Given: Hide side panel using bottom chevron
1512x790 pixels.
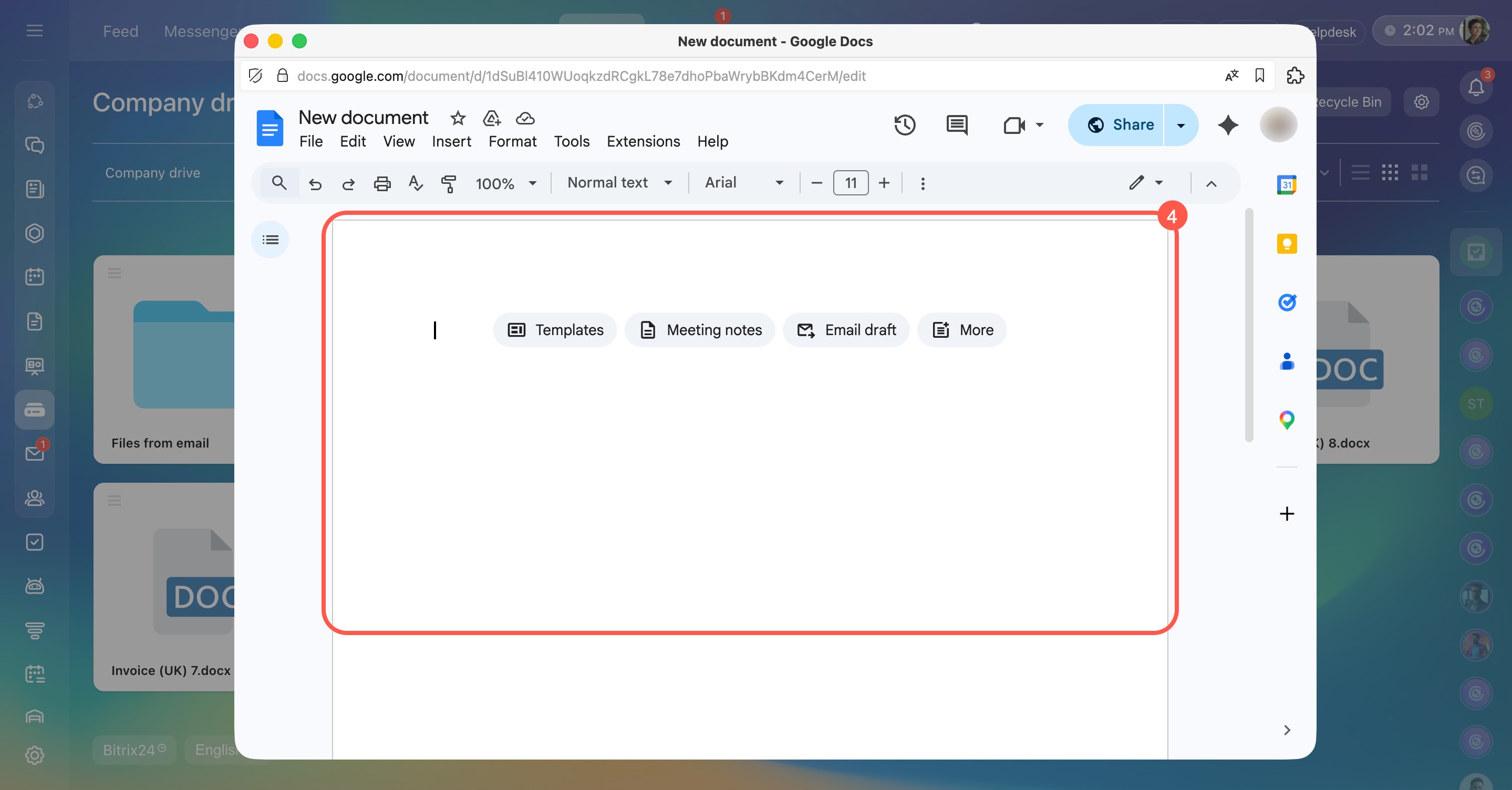Looking at the screenshot, I should [1286, 730].
